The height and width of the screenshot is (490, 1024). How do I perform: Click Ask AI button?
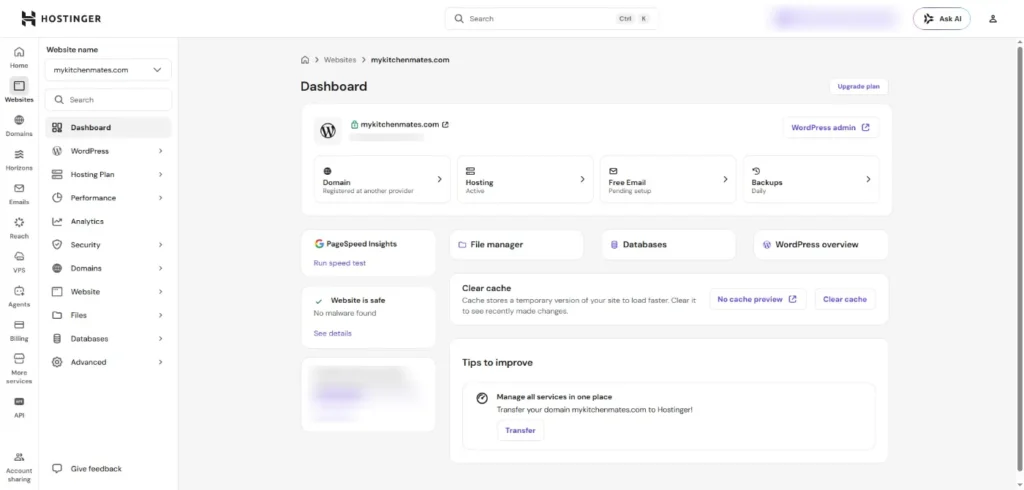point(942,19)
